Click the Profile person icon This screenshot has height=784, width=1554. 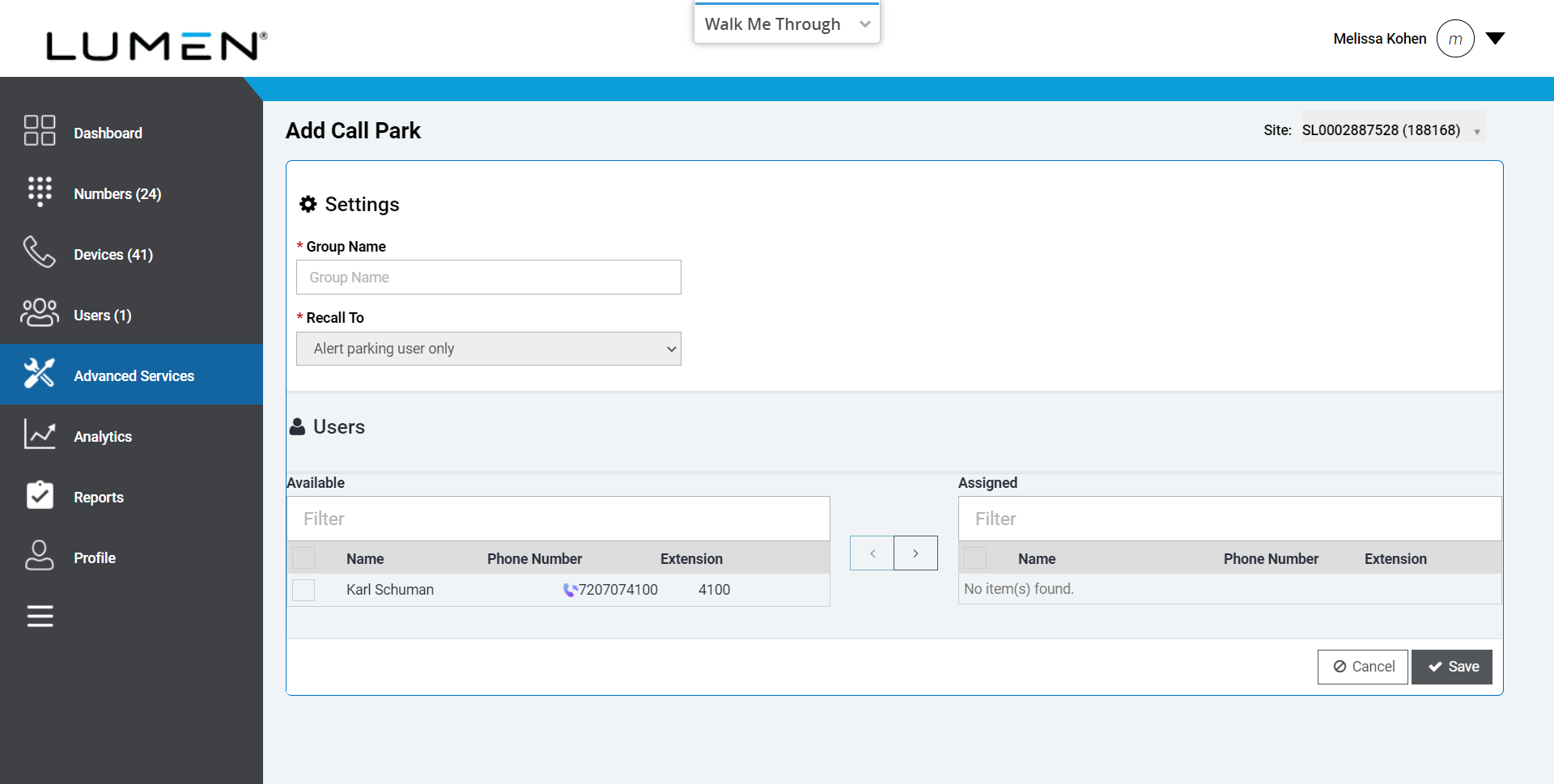tap(40, 556)
